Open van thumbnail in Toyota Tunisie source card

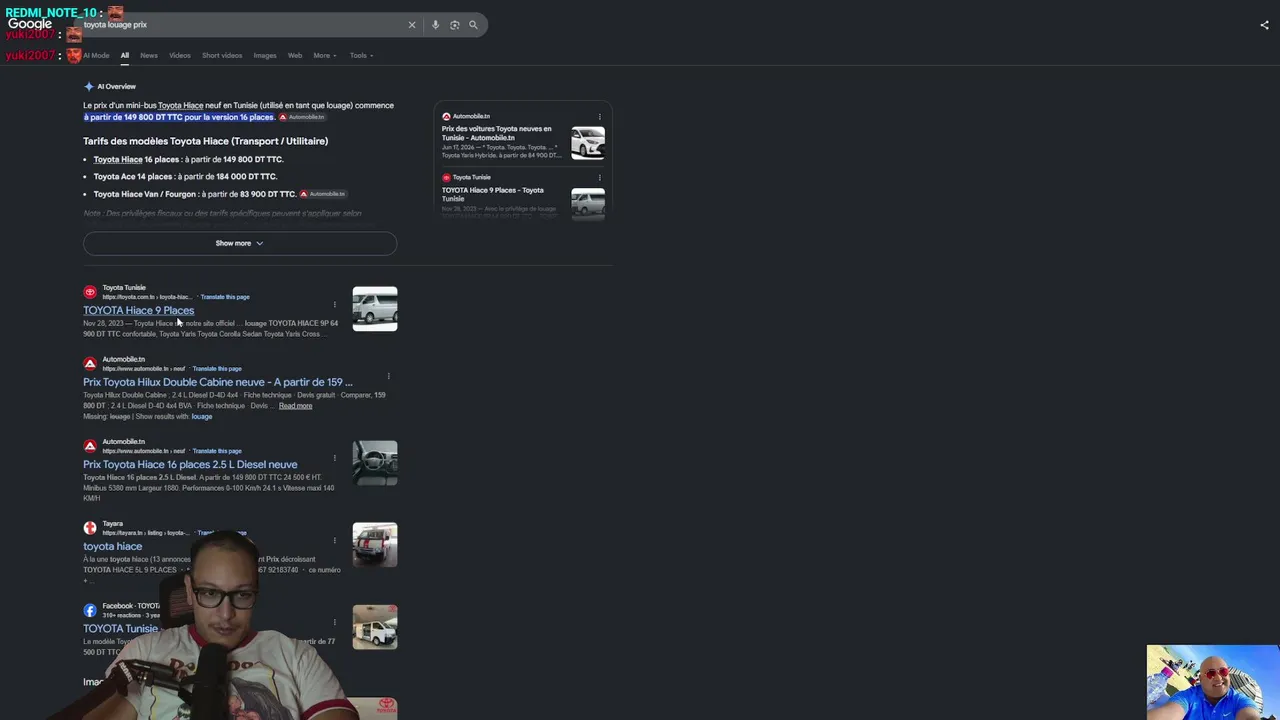588,204
